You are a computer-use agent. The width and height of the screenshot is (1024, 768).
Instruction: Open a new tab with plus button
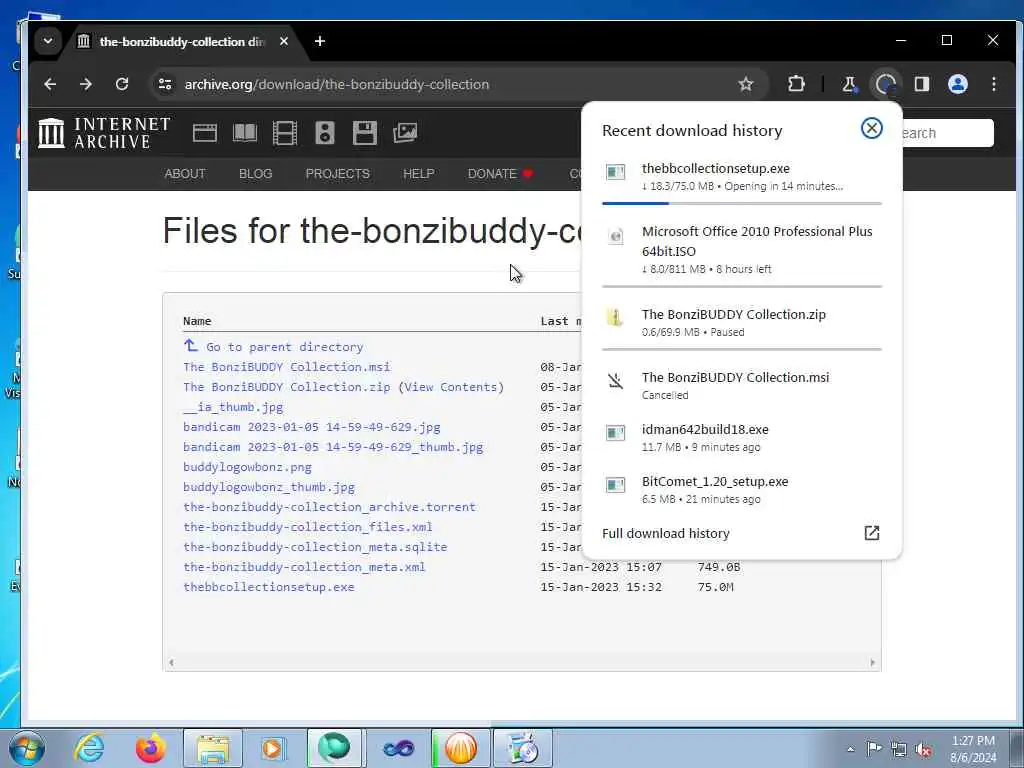319,41
